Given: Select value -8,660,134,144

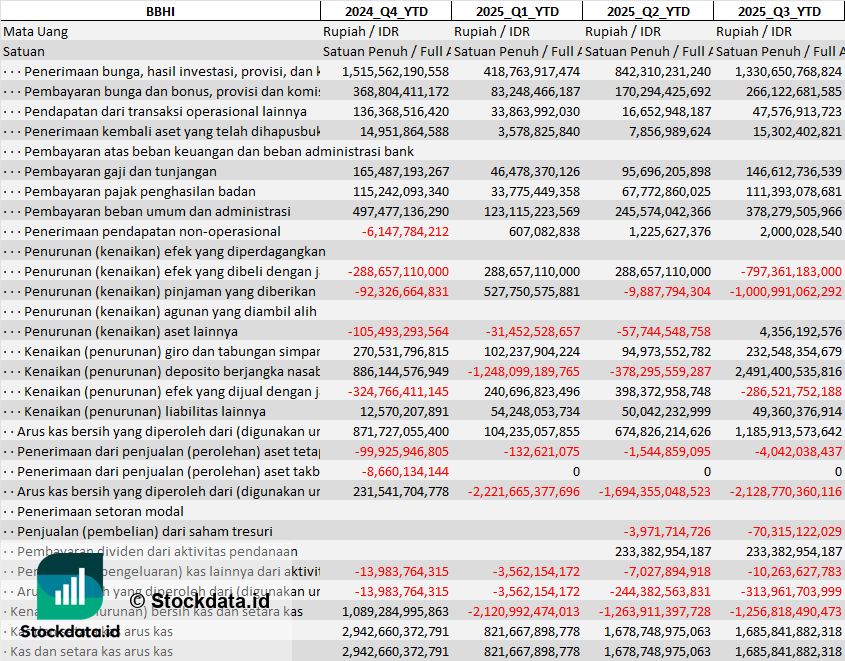Looking at the screenshot, I should tap(405, 471).
